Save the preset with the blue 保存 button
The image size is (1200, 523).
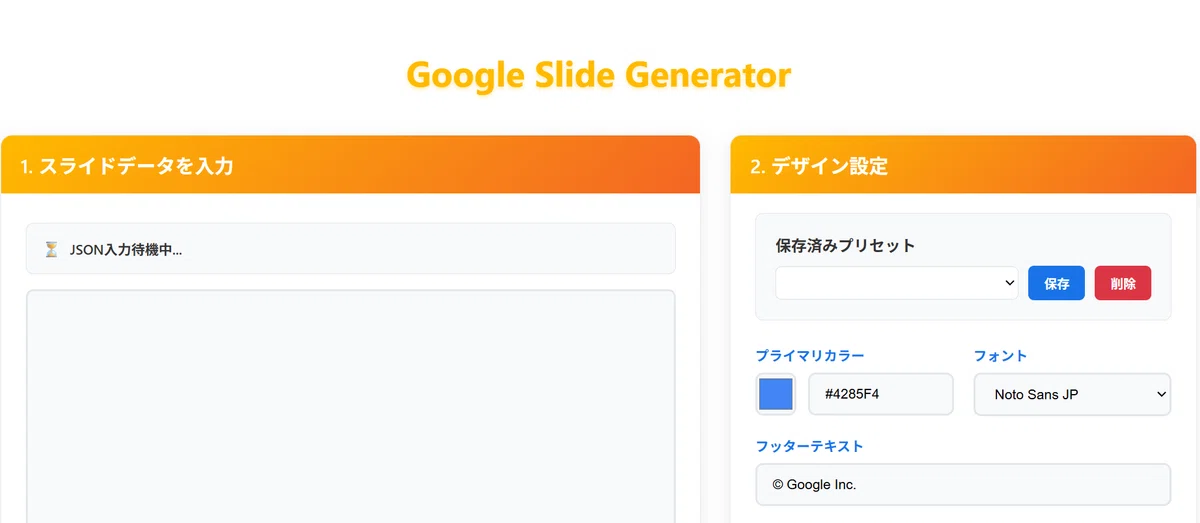point(1056,283)
